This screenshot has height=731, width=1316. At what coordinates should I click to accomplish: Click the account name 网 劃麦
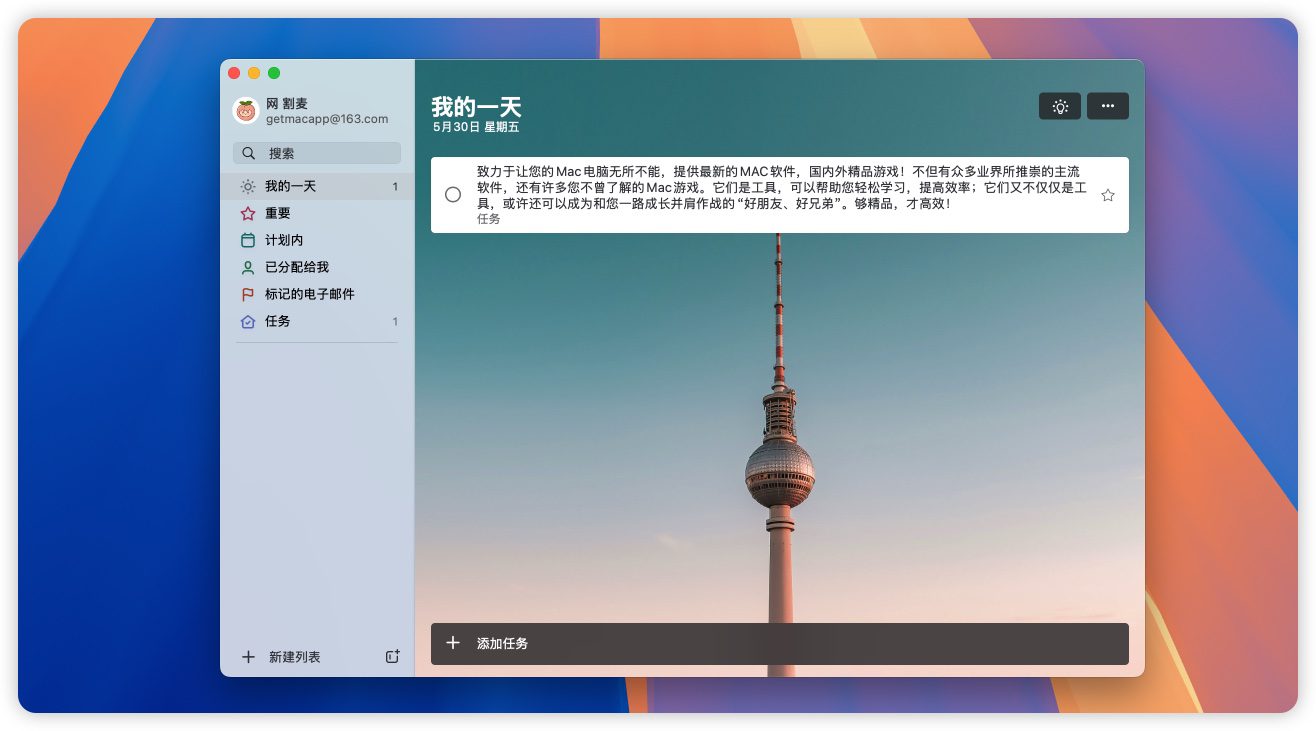coord(287,104)
